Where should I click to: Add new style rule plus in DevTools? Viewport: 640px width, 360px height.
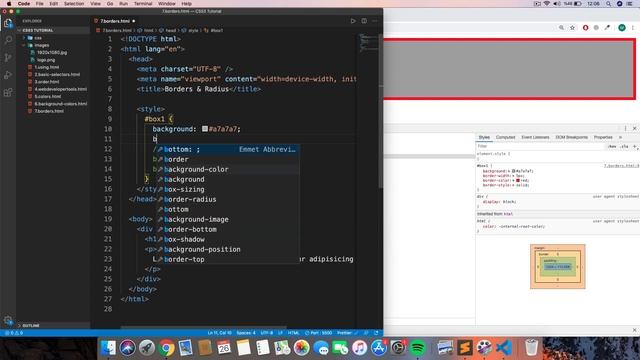tap(635, 146)
